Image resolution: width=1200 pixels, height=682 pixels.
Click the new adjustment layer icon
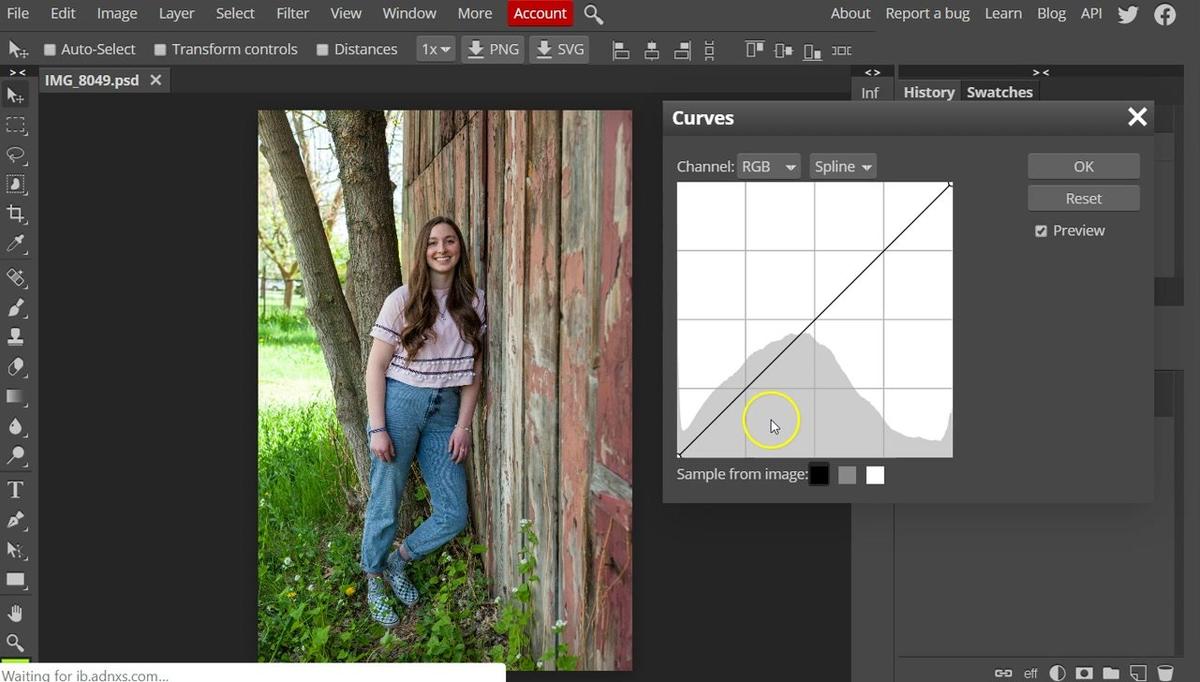1058,673
